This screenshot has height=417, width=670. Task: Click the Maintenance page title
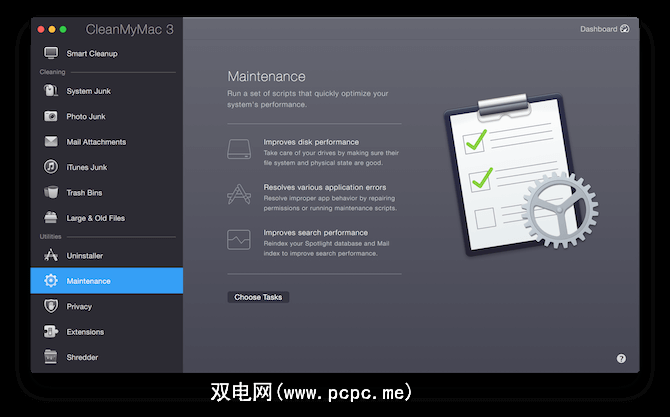[x=266, y=76]
